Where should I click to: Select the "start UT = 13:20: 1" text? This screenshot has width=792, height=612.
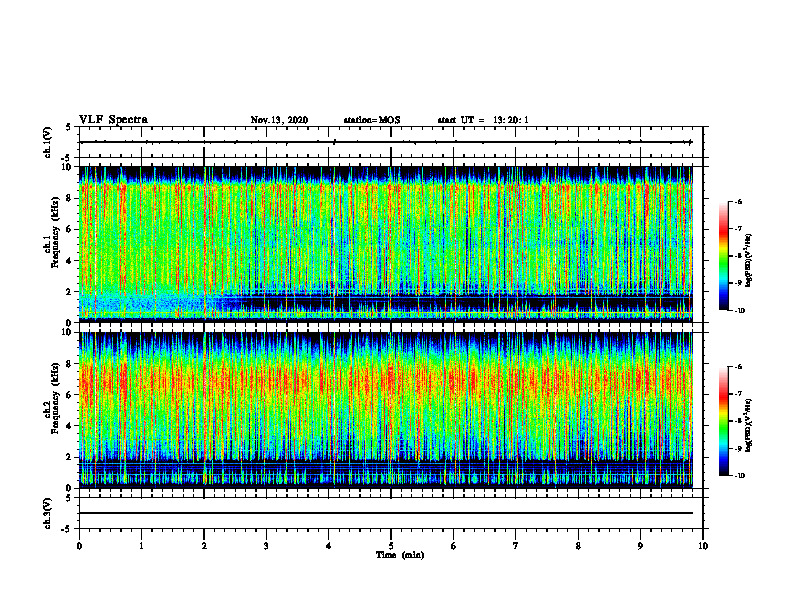click(x=483, y=120)
